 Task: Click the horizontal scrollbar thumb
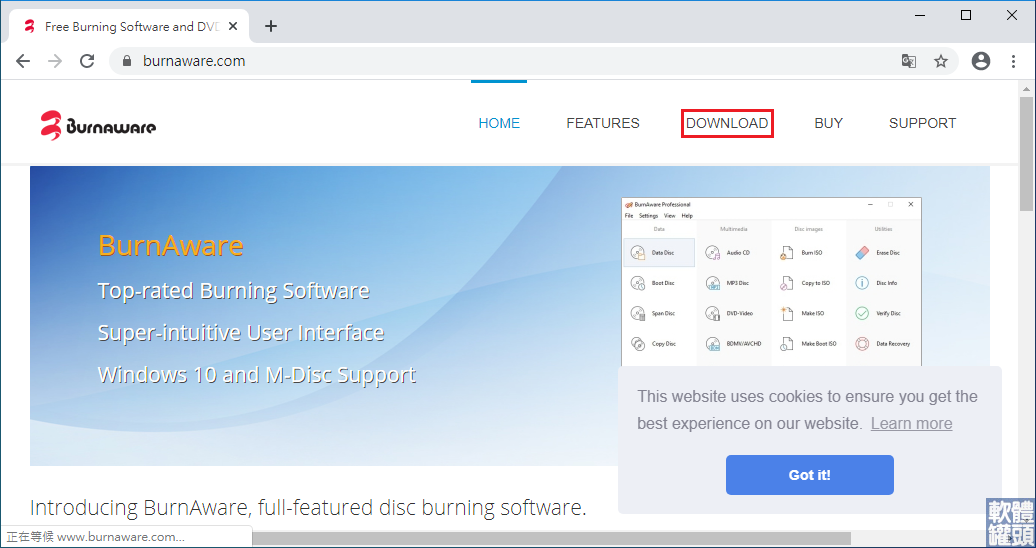[x=551, y=539]
